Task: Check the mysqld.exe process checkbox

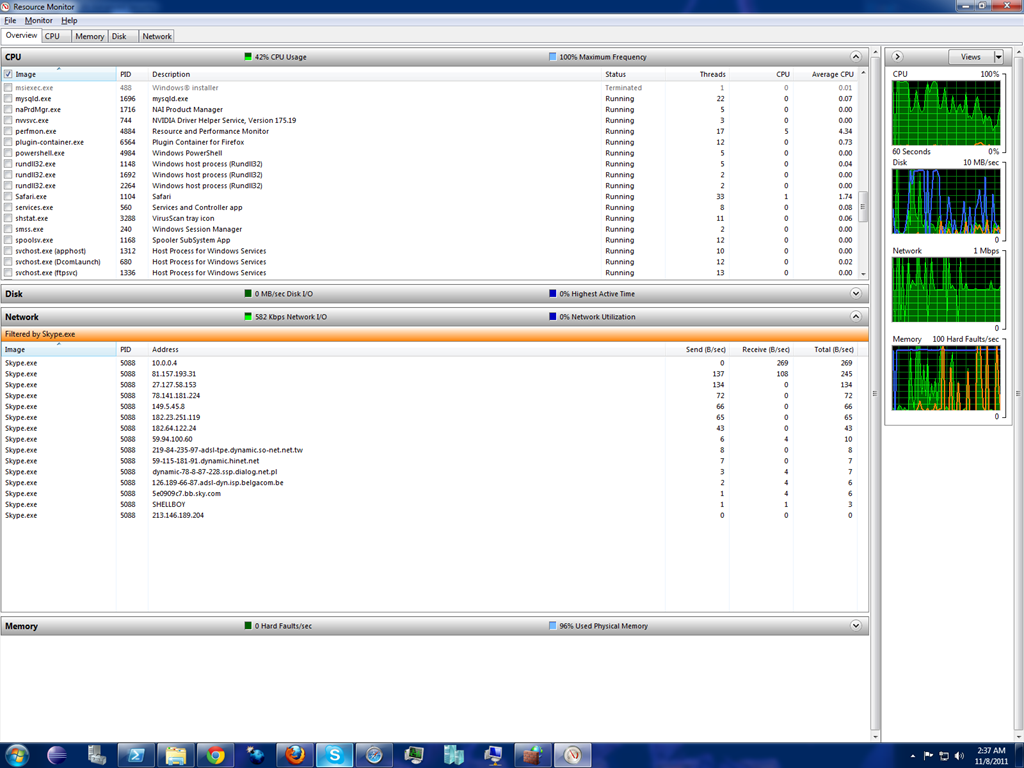Action: [8, 99]
